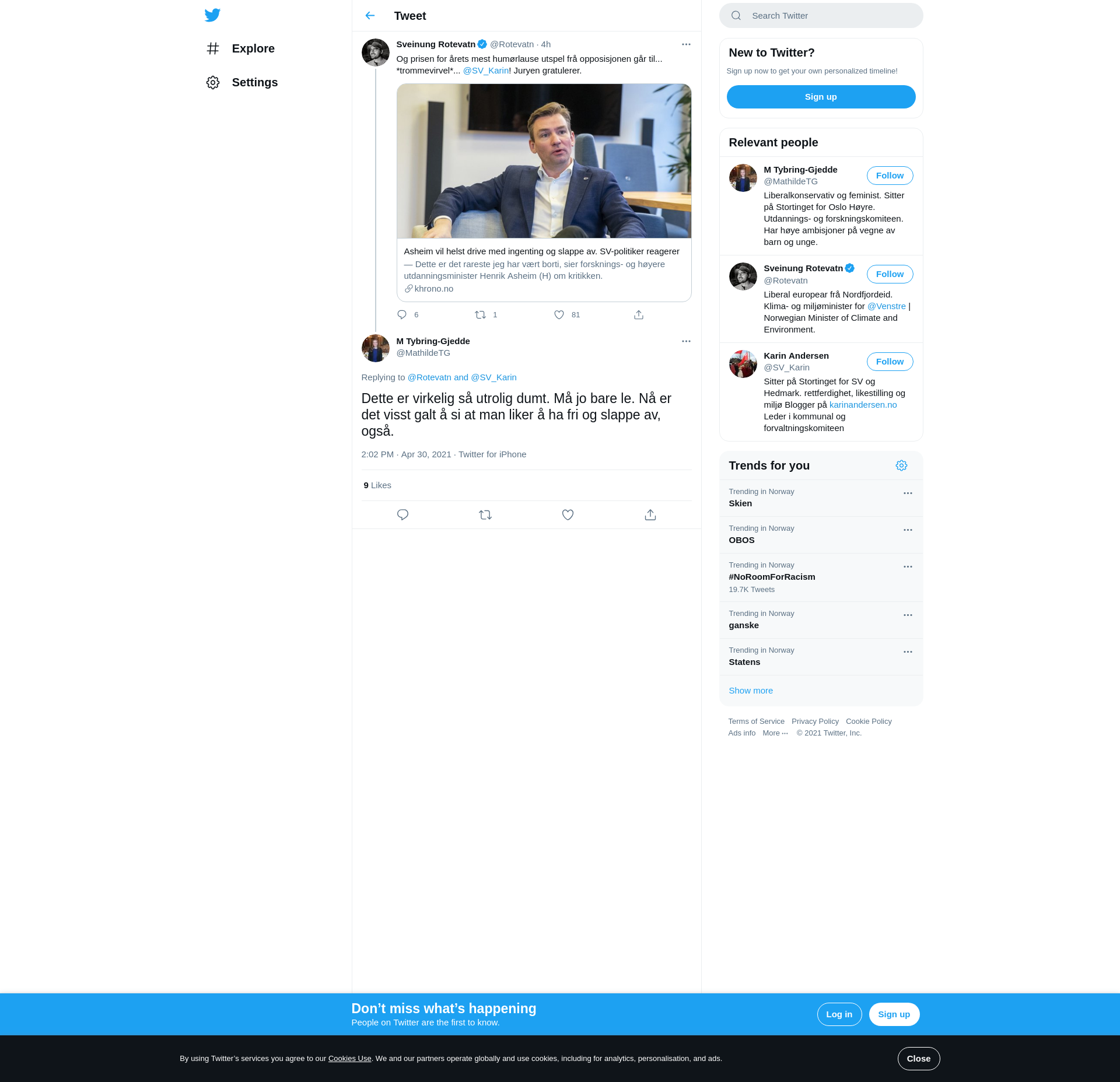Screen dimensions: 1120x1082
Task: Open more options for Skien trend
Action: click(x=908, y=493)
